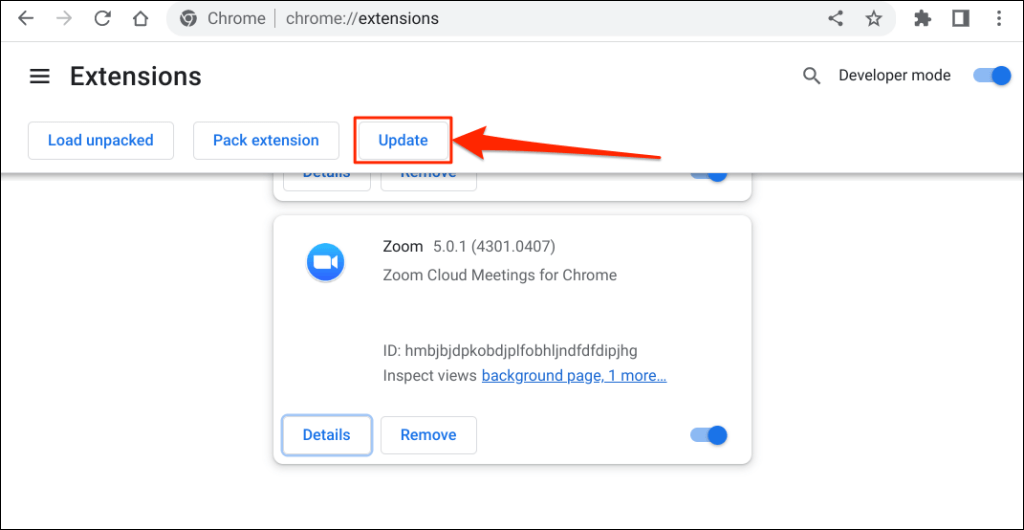1024x530 pixels.
Task: Open the side panel icon
Action: 961,19
